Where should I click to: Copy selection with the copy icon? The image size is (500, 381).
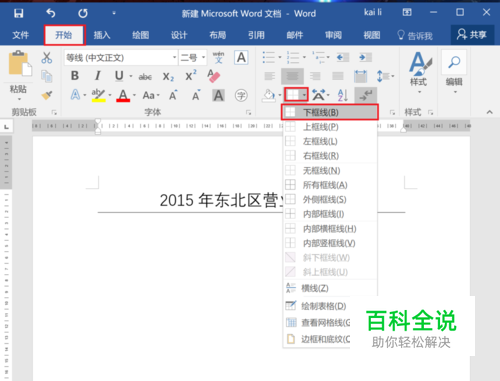[x=47, y=76]
